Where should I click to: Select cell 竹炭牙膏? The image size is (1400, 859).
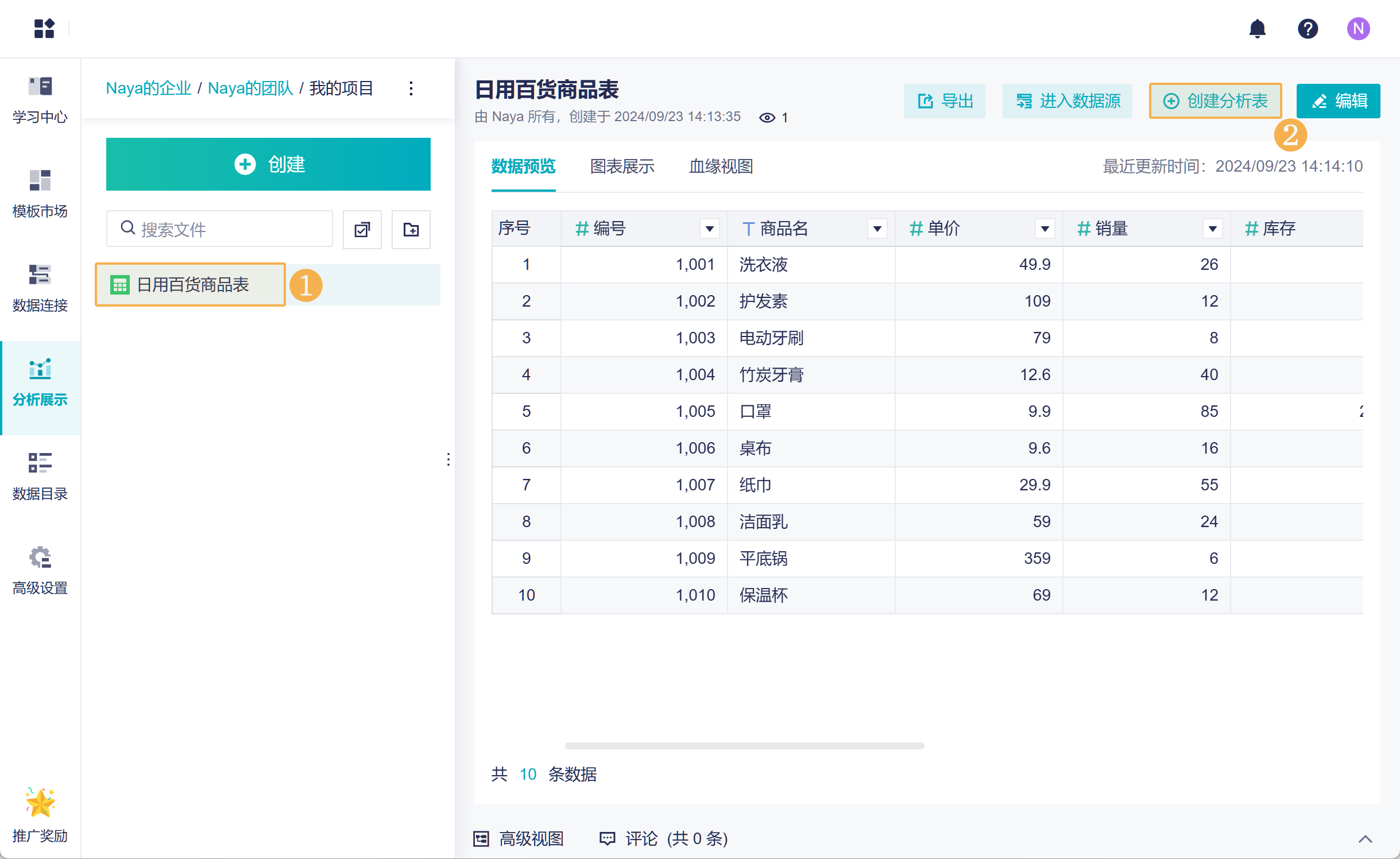(811, 375)
